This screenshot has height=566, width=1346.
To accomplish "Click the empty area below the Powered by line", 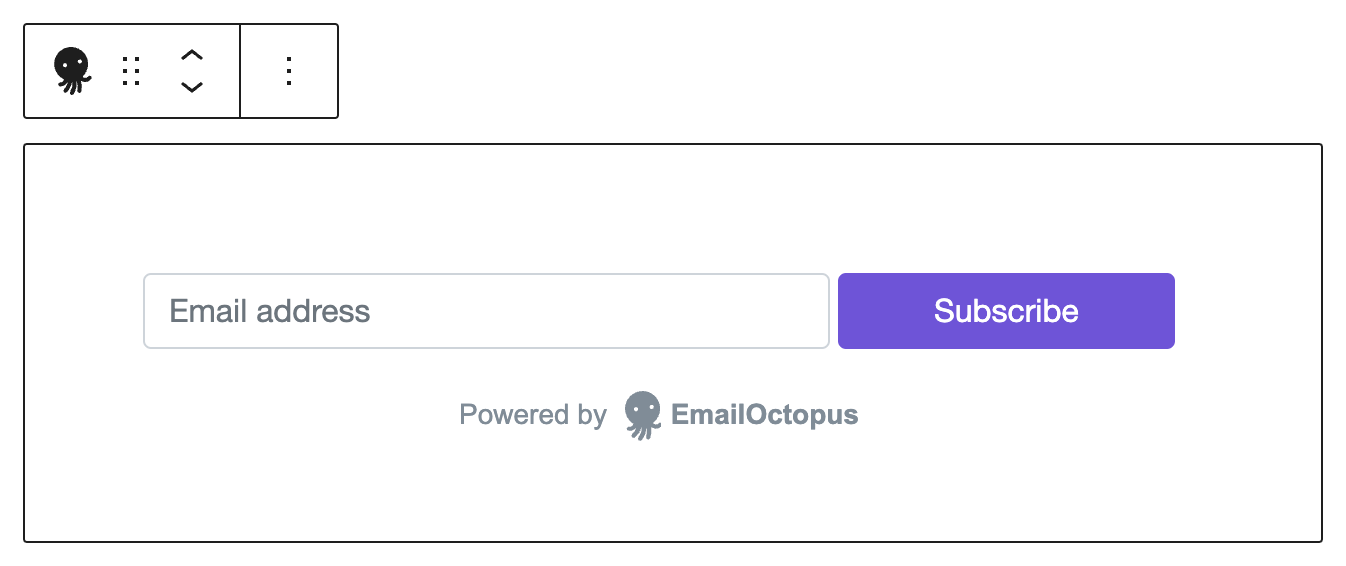I will coord(672,490).
